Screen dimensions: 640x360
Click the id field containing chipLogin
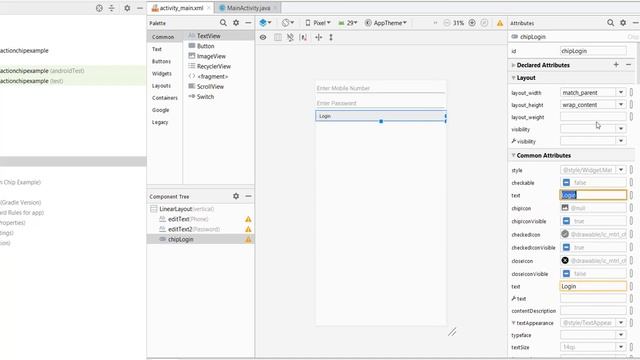[x=593, y=51]
